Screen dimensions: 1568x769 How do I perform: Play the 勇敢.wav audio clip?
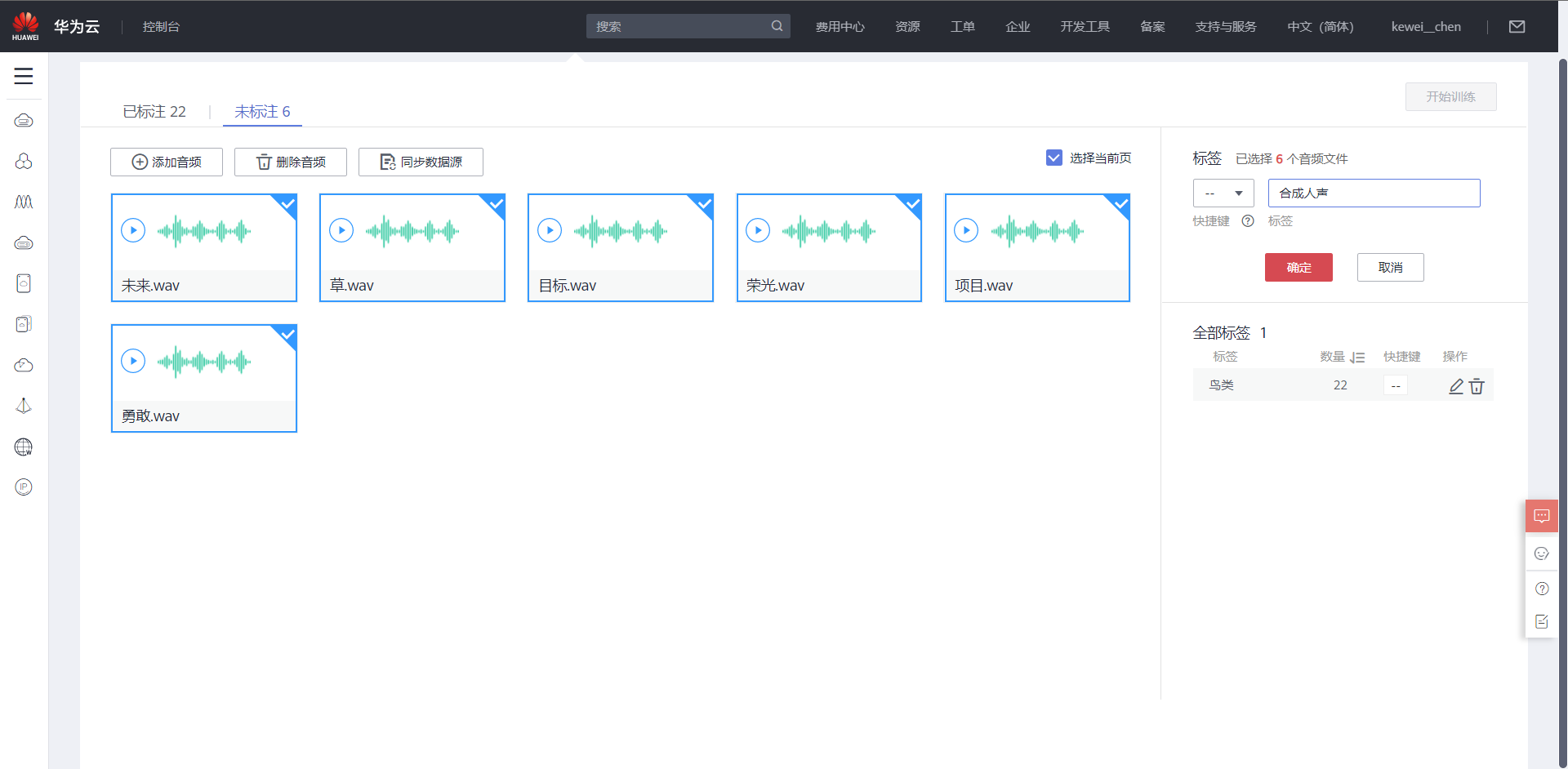click(133, 361)
